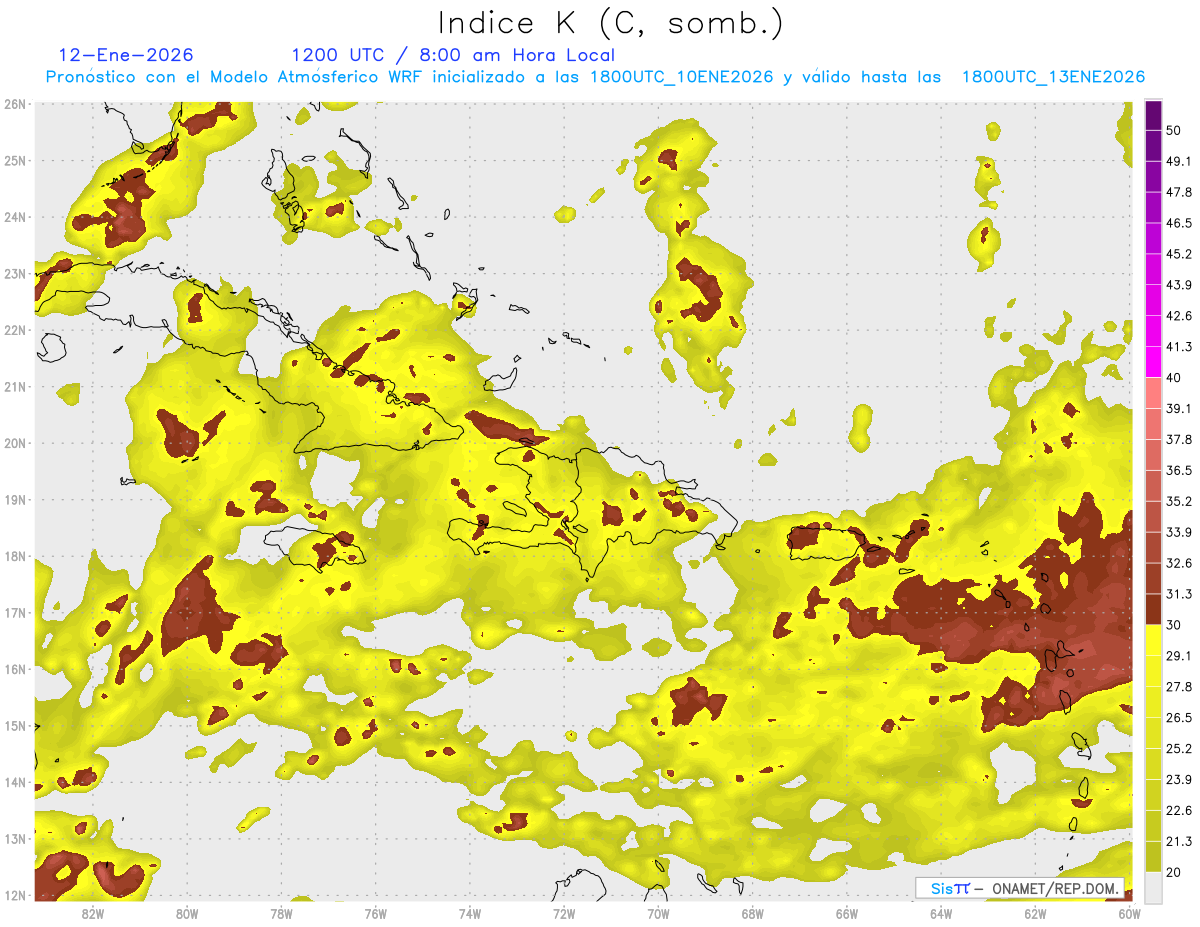Click the 22N latitude axis label
This screenshot has height=927, width=1200.
point(15,330)
